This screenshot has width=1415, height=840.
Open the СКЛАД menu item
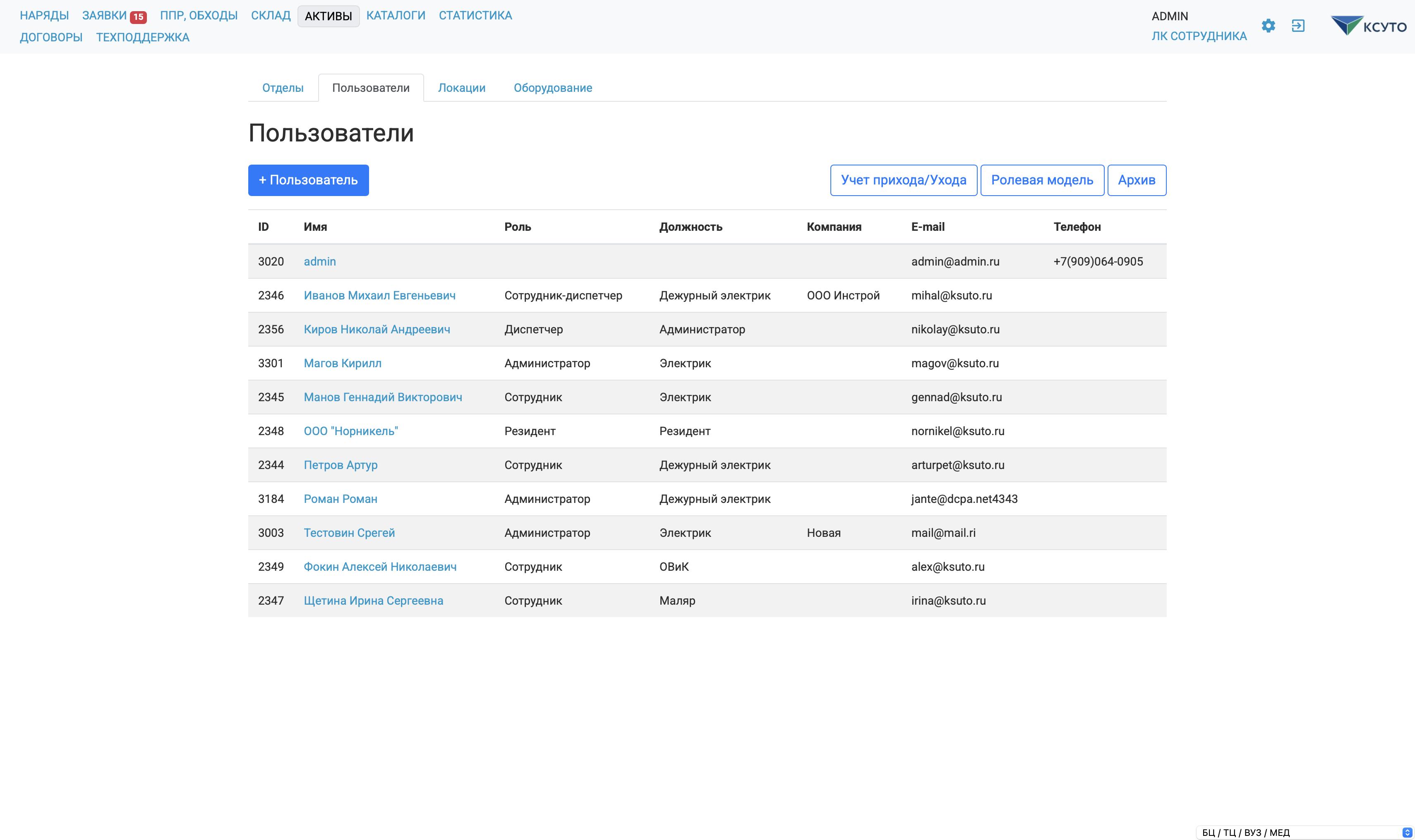pyautogui.click(x=271, y=16)
